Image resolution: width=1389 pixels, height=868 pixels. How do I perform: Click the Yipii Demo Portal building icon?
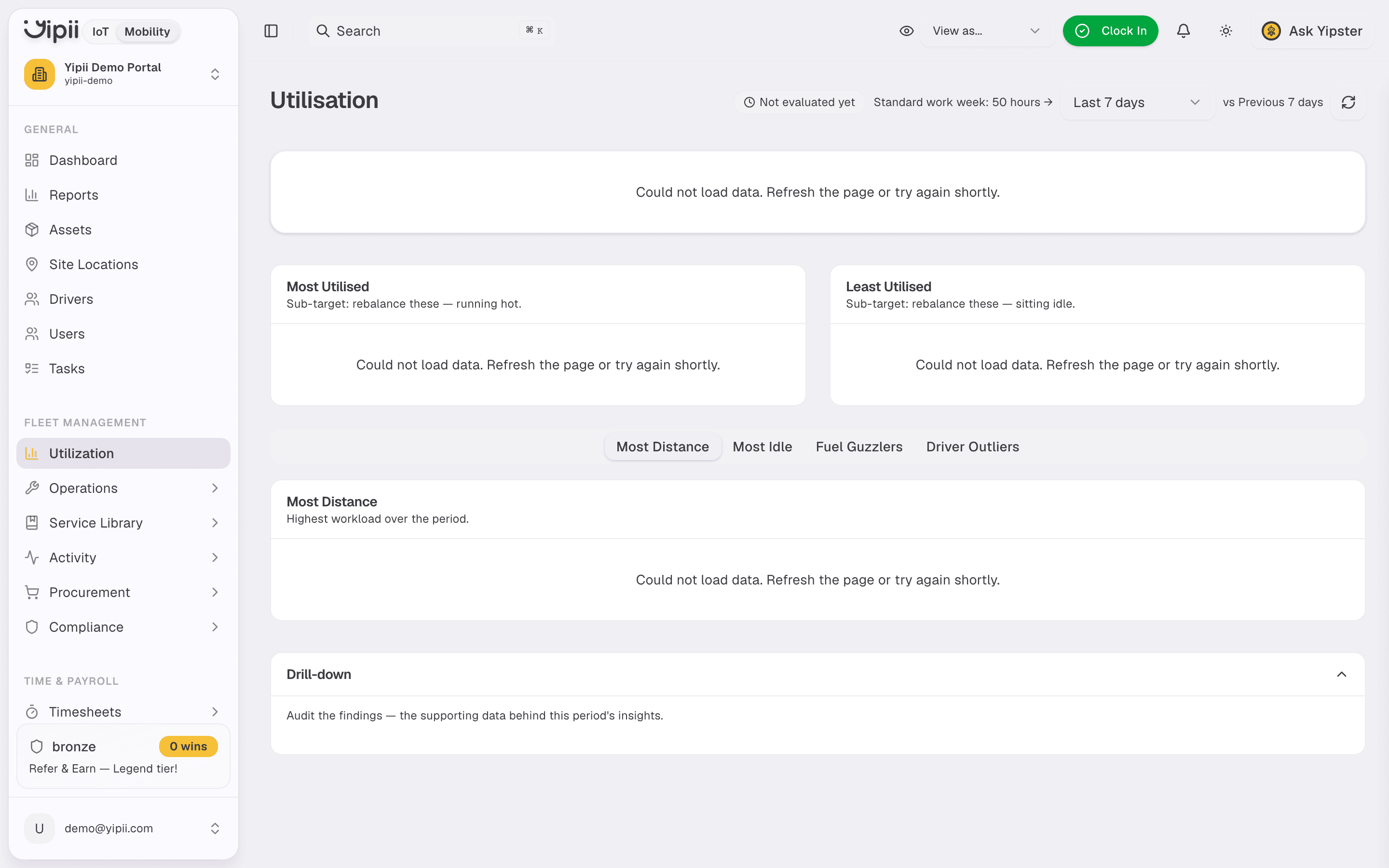pyautogui.click(x=40, y=74)
